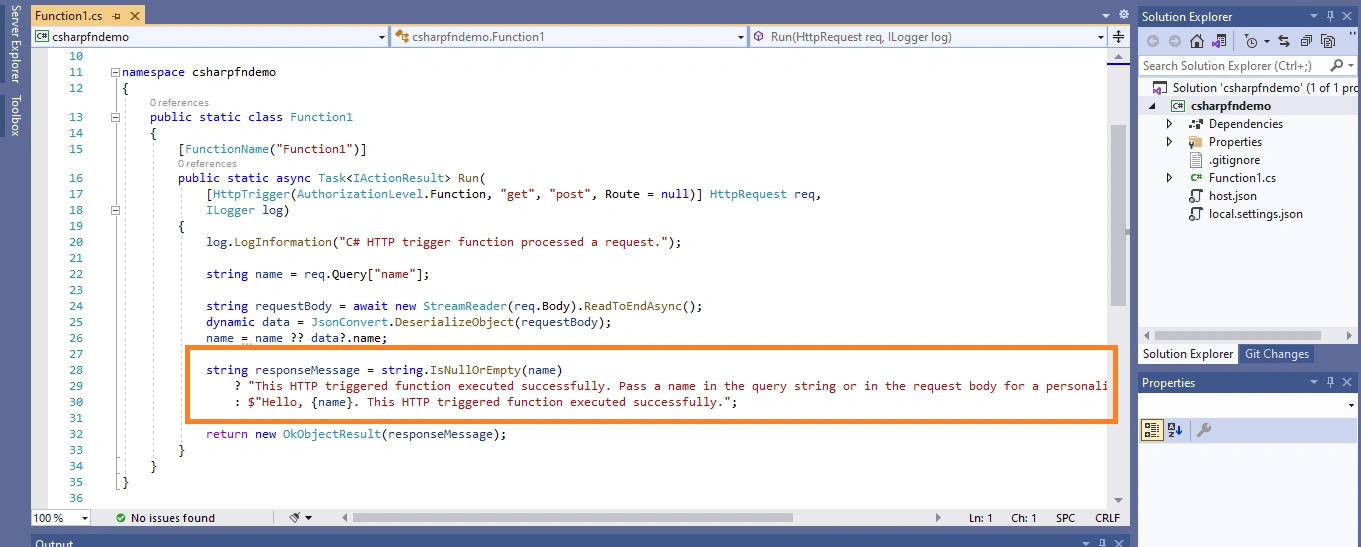Open the Toolbox side tab

point(15,115)
